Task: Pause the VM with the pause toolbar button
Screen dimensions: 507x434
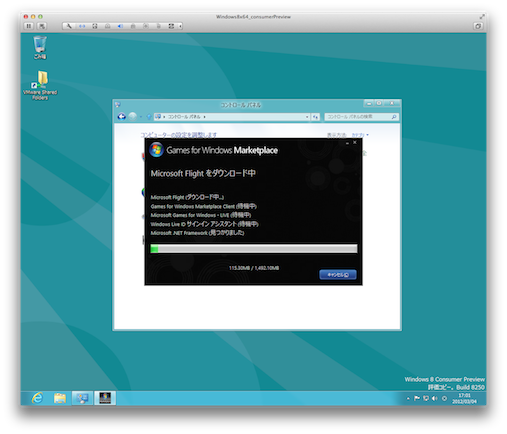Action: click(x=29, y=26)
